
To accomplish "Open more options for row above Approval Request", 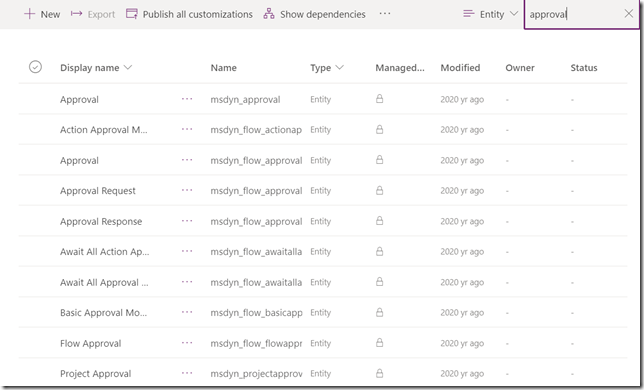I will 187,160.
